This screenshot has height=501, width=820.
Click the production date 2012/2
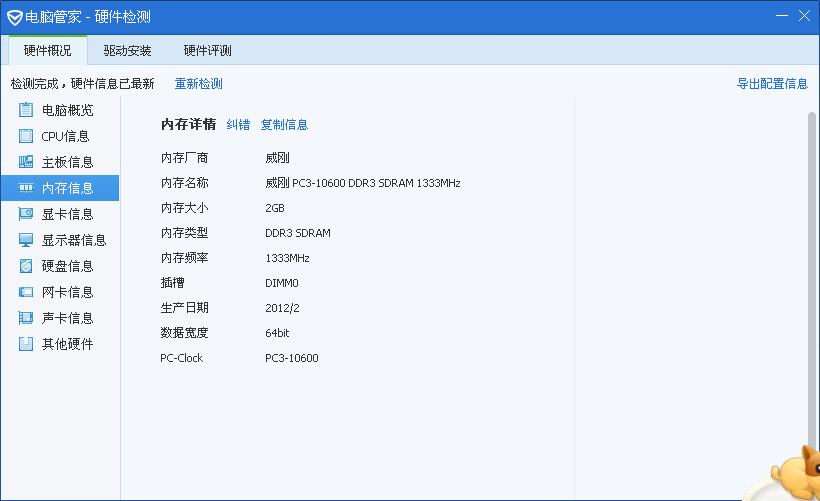282,308
